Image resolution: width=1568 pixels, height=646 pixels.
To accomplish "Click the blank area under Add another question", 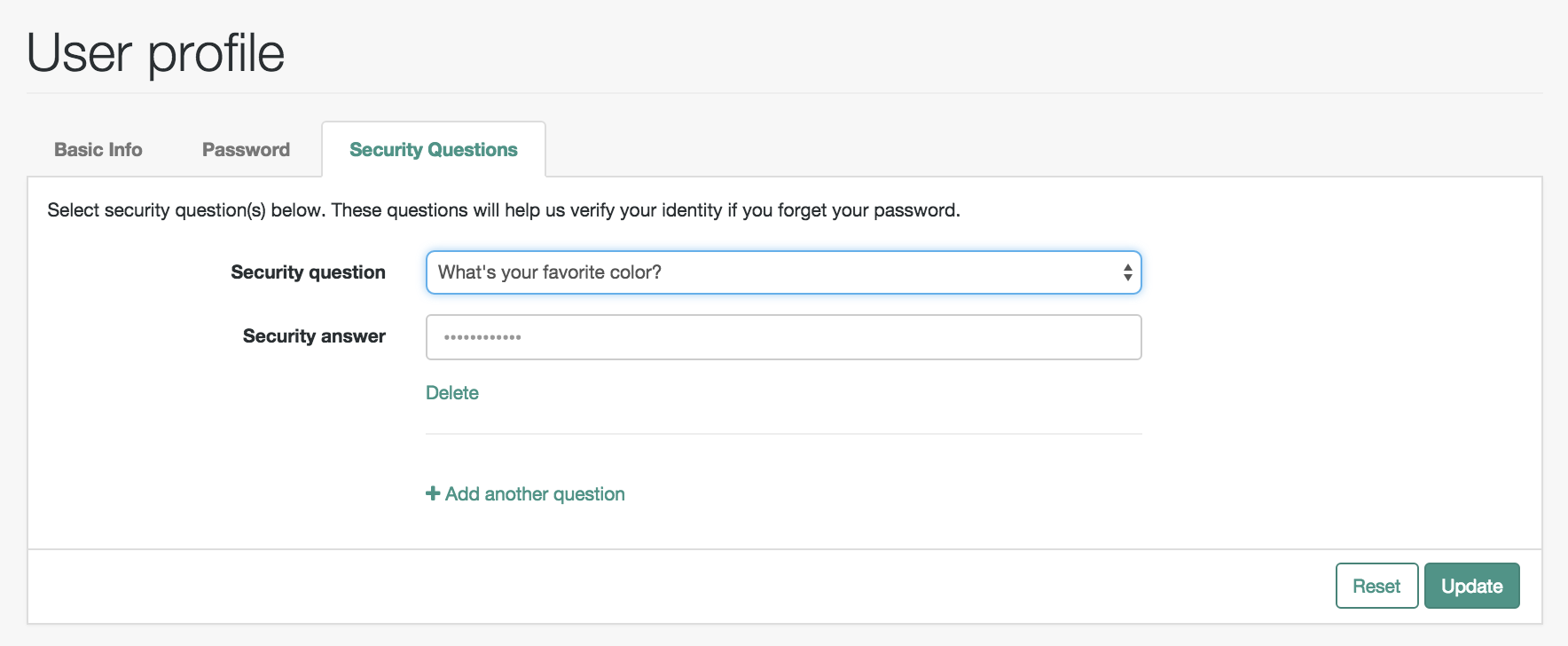I will (x=783, y=528).
